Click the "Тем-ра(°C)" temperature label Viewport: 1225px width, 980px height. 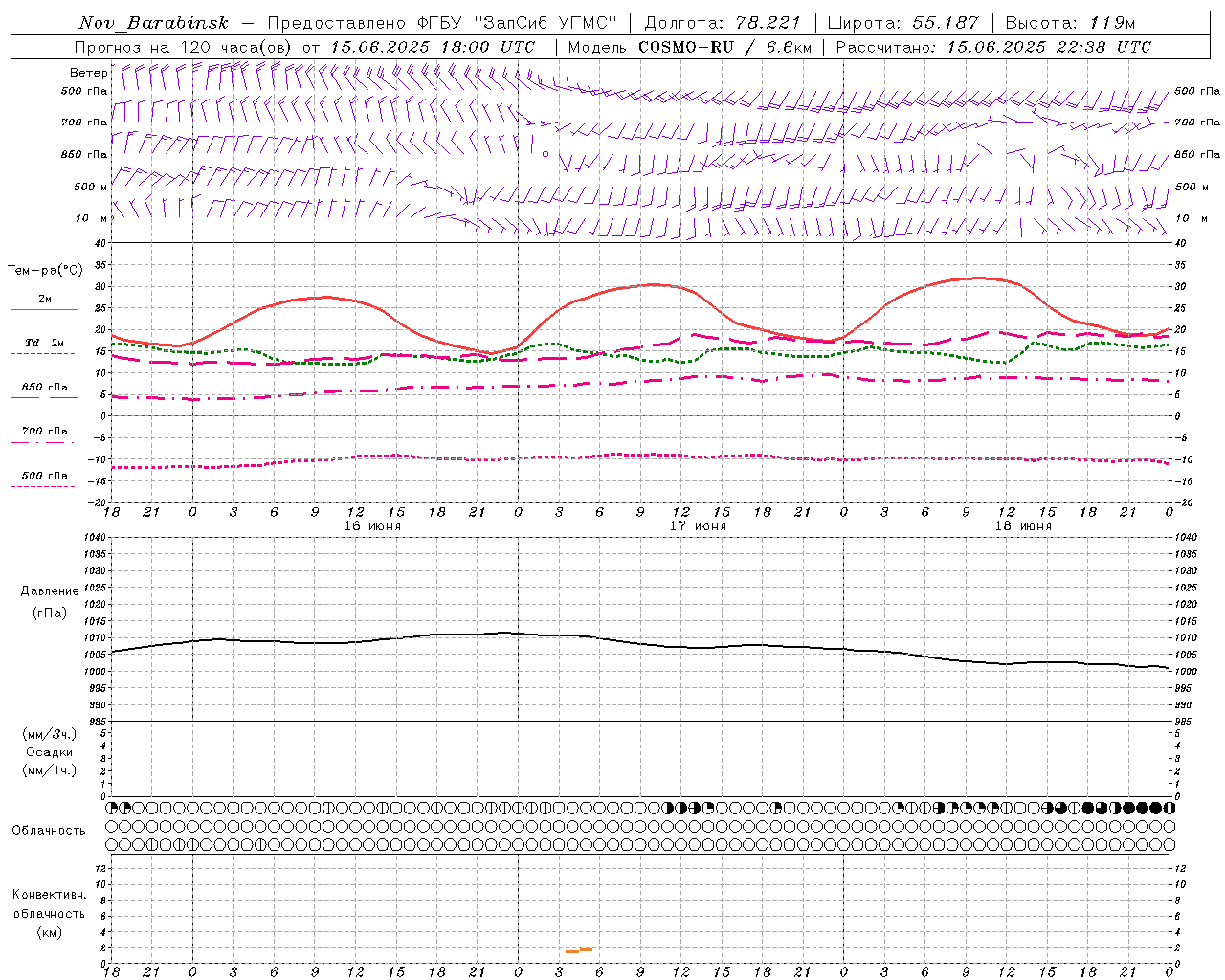pyautogui.click(x=44, y=271)
